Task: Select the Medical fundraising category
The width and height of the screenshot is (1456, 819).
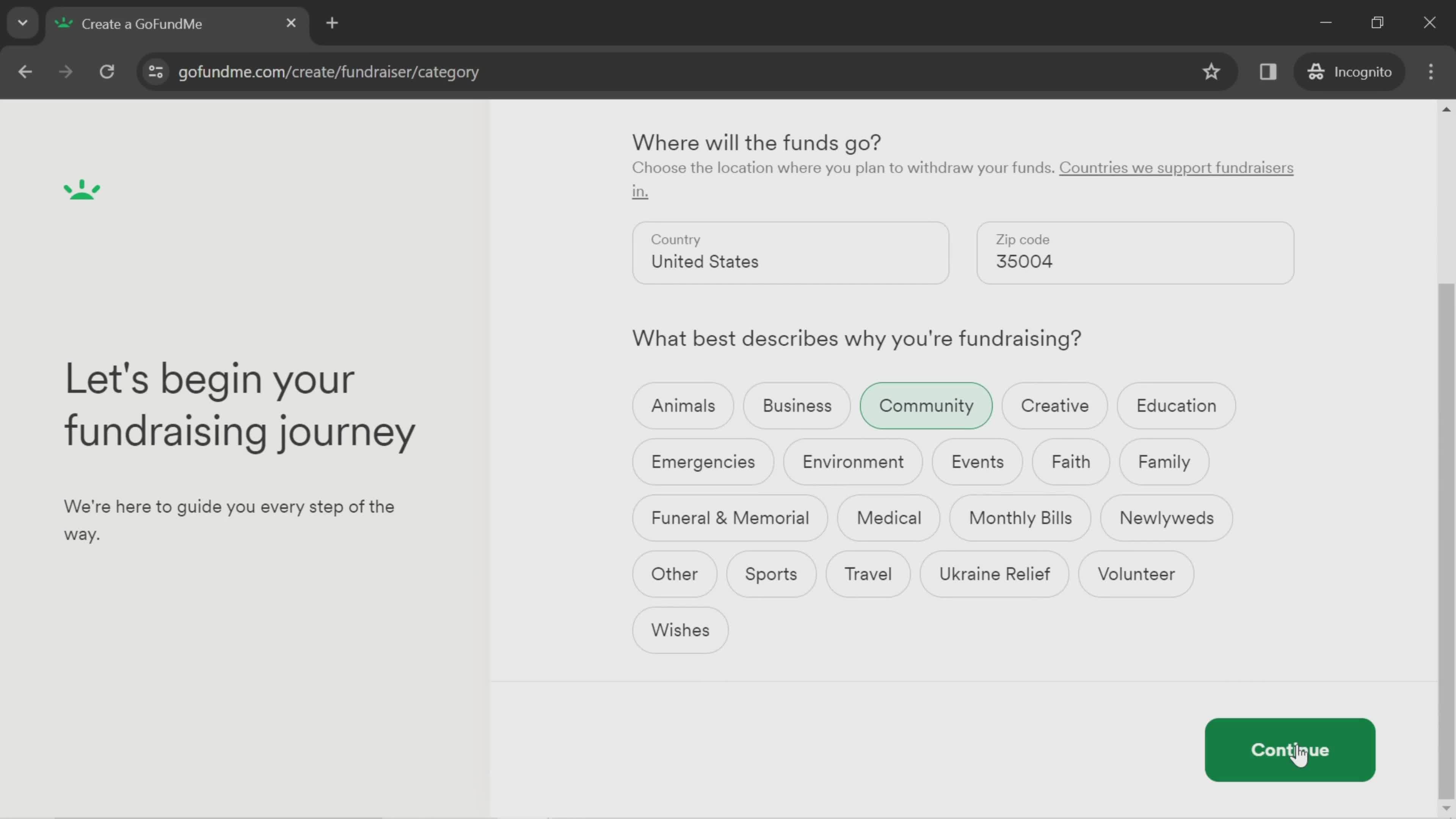Action: point(889,518)
